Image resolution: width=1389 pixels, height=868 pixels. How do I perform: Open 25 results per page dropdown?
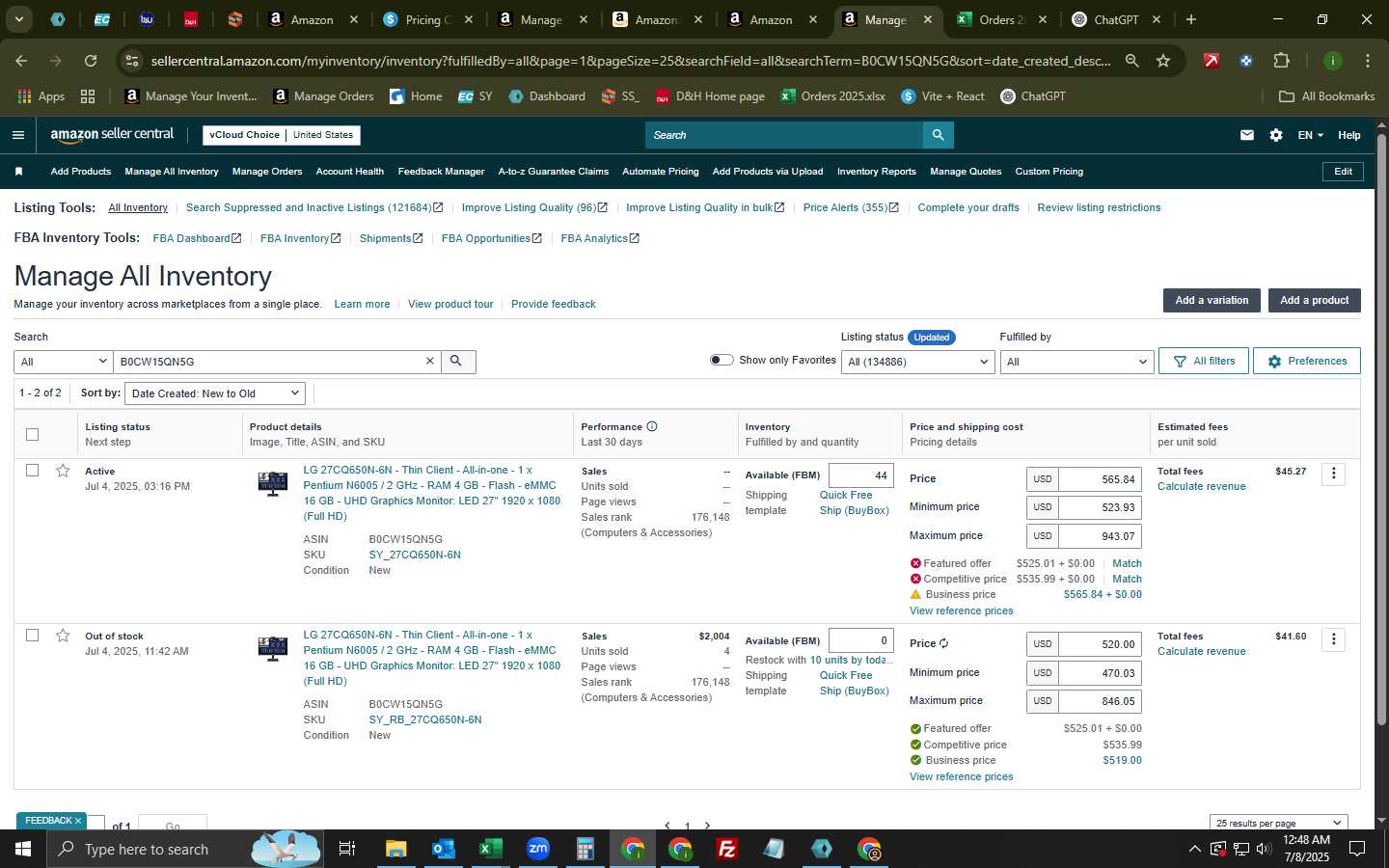(1278, 823)
